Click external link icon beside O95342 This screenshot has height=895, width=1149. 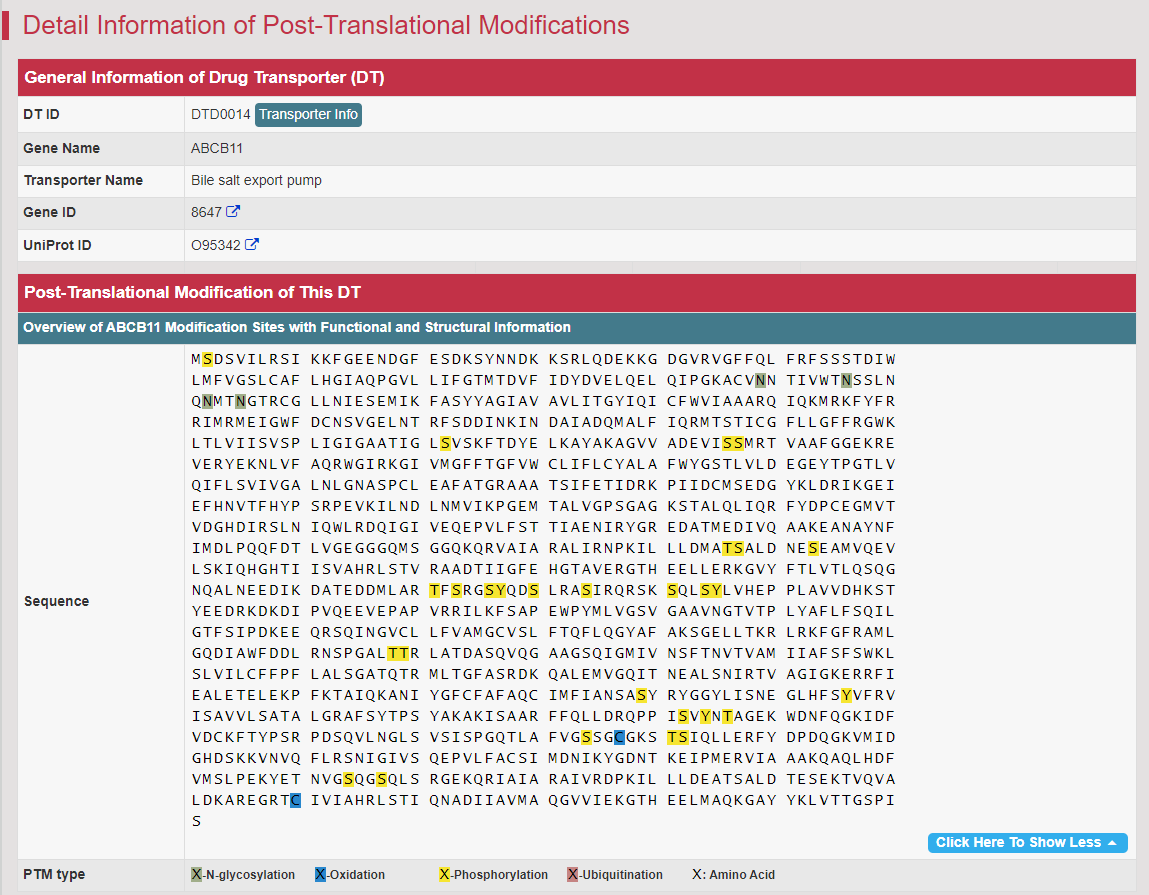click(x=252, y=245)
